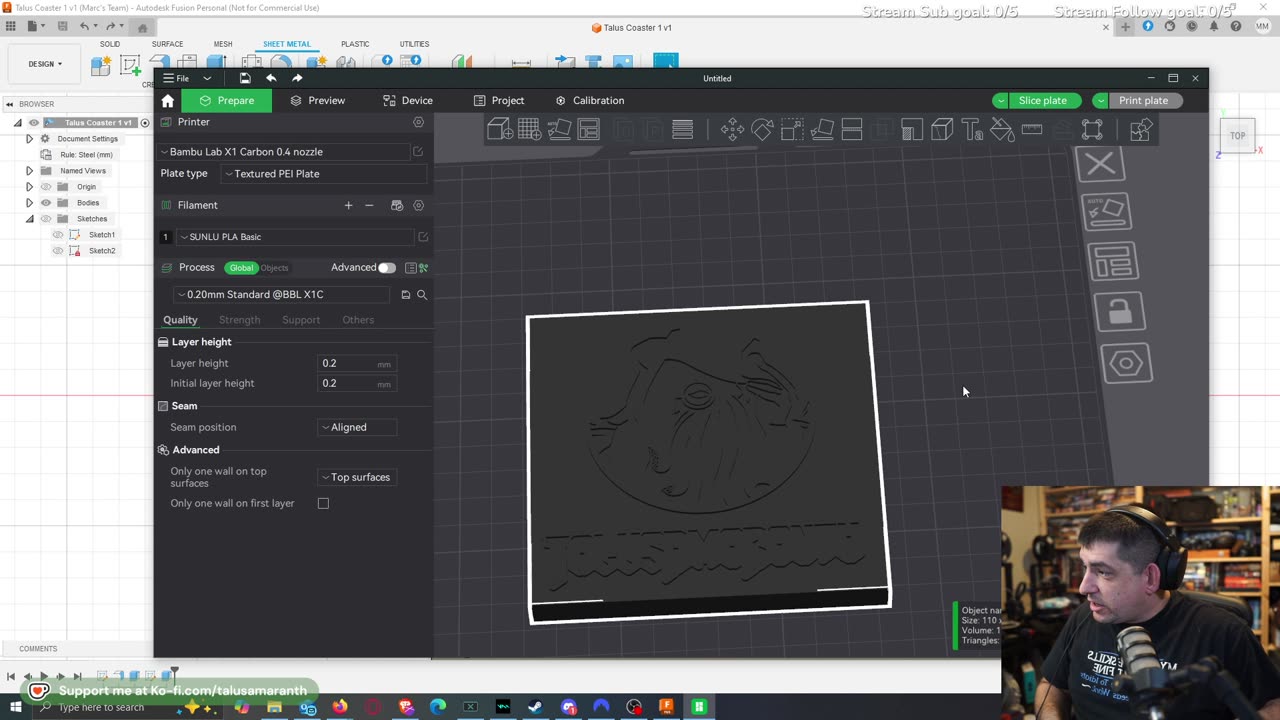Click the Add model cube icon
Image resolution: width=1280 pixels, height=720 pixels.
[x=500, y=129]
